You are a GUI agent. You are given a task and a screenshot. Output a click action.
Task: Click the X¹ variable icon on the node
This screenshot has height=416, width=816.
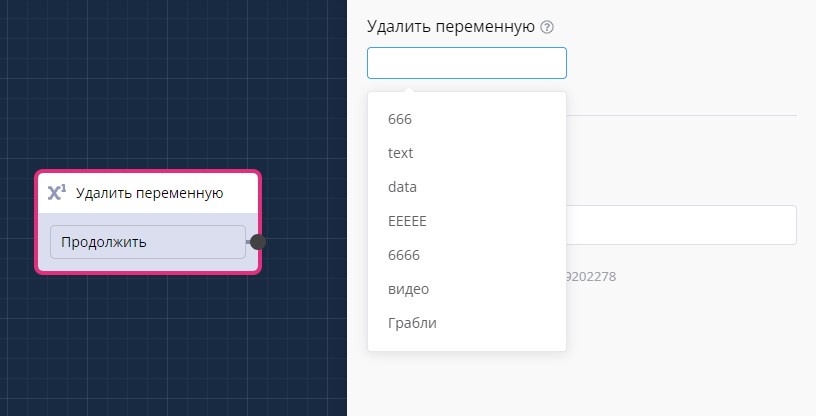[57, 193]
